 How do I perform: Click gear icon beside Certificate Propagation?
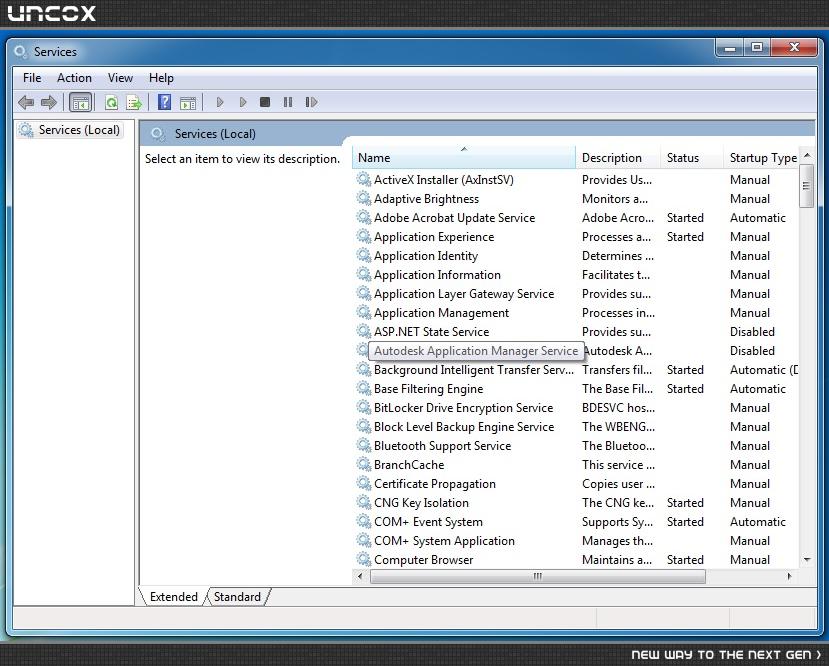[363, 484]
